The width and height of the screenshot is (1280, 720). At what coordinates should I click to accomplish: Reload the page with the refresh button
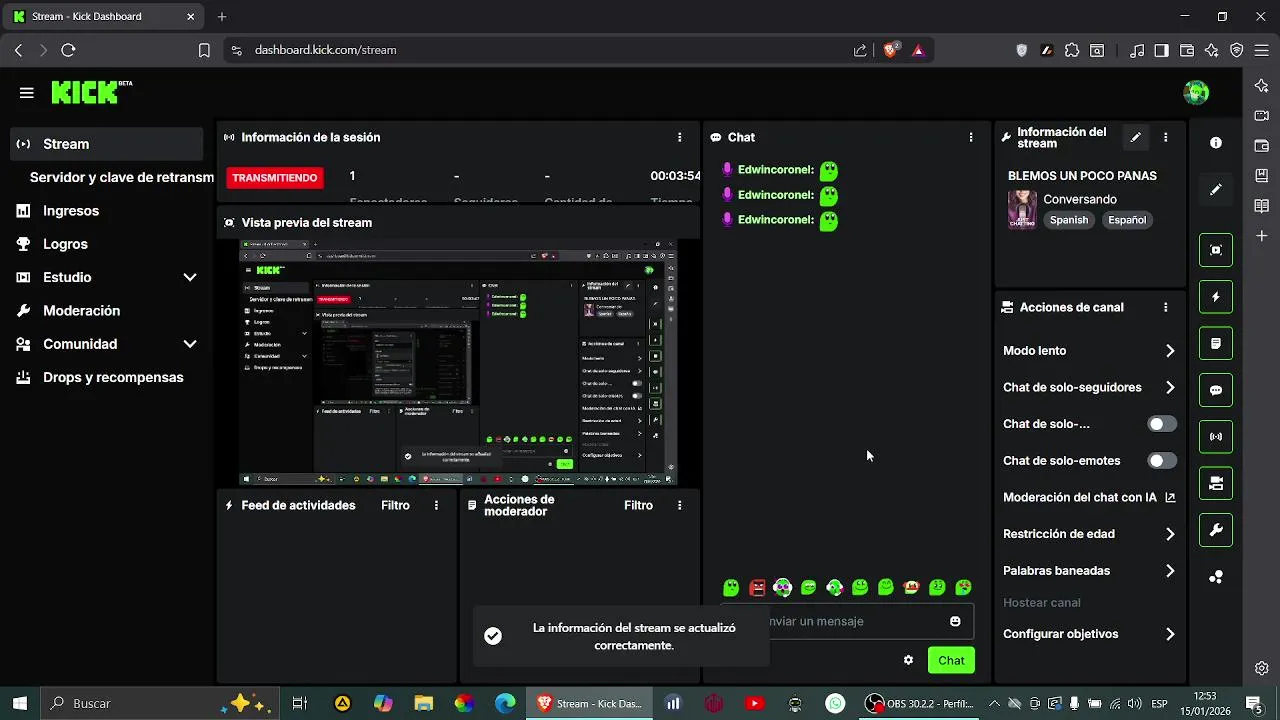point(68,50)
